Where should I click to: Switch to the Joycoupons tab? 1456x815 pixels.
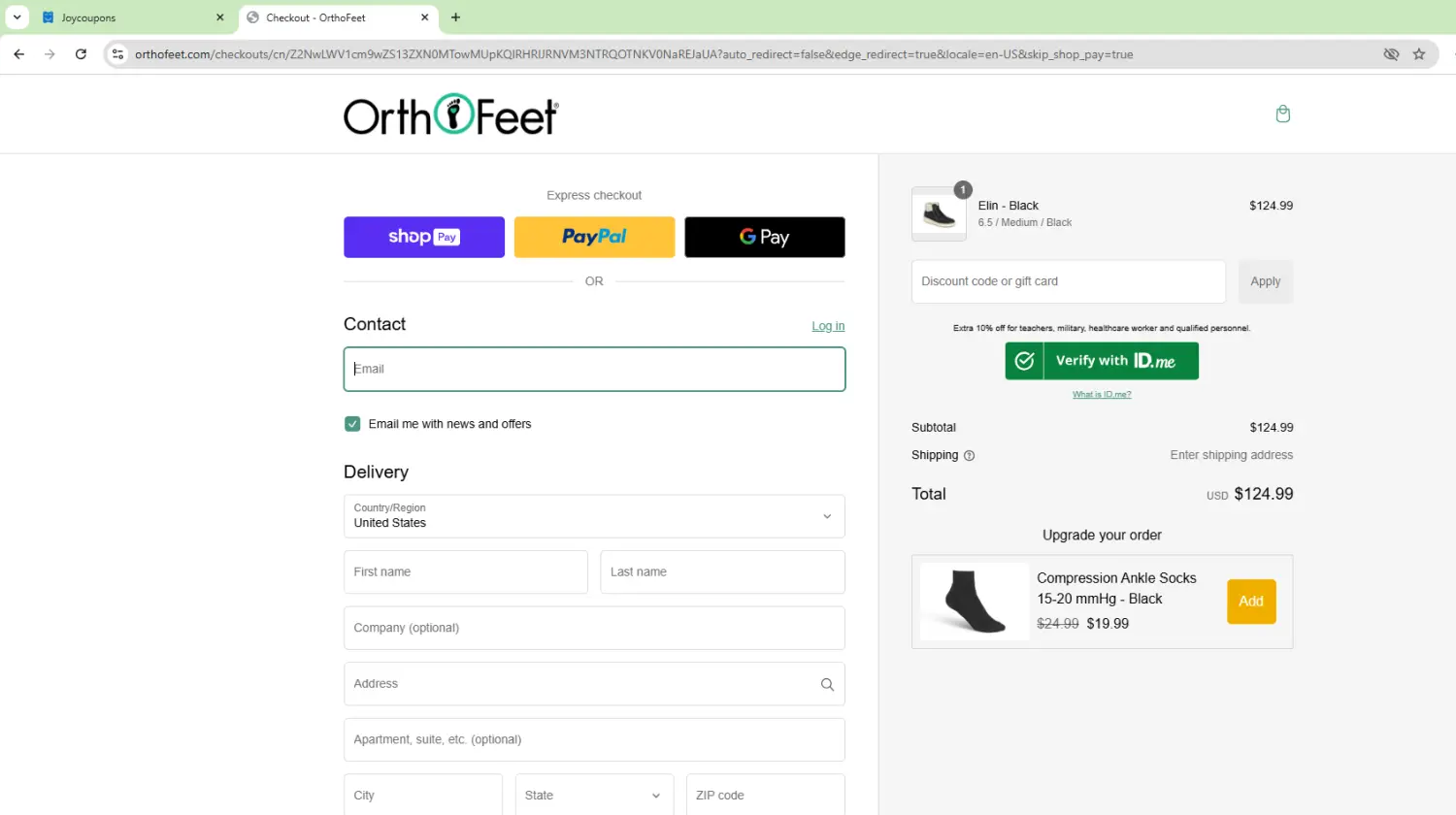click(x=133, y=17)
